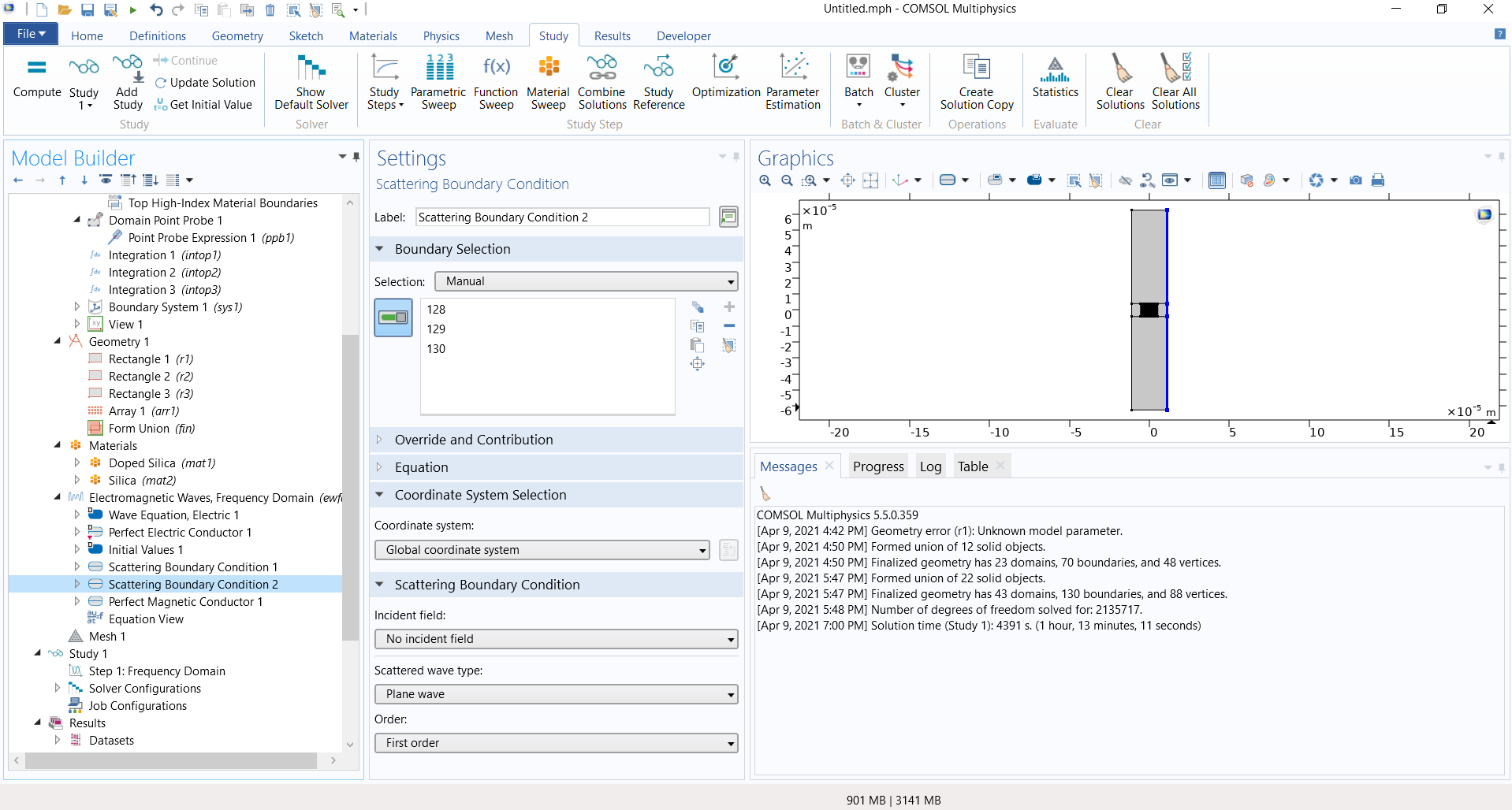Click Combine Solutions icon
The image size is (1512, 810).
(601, 82)
